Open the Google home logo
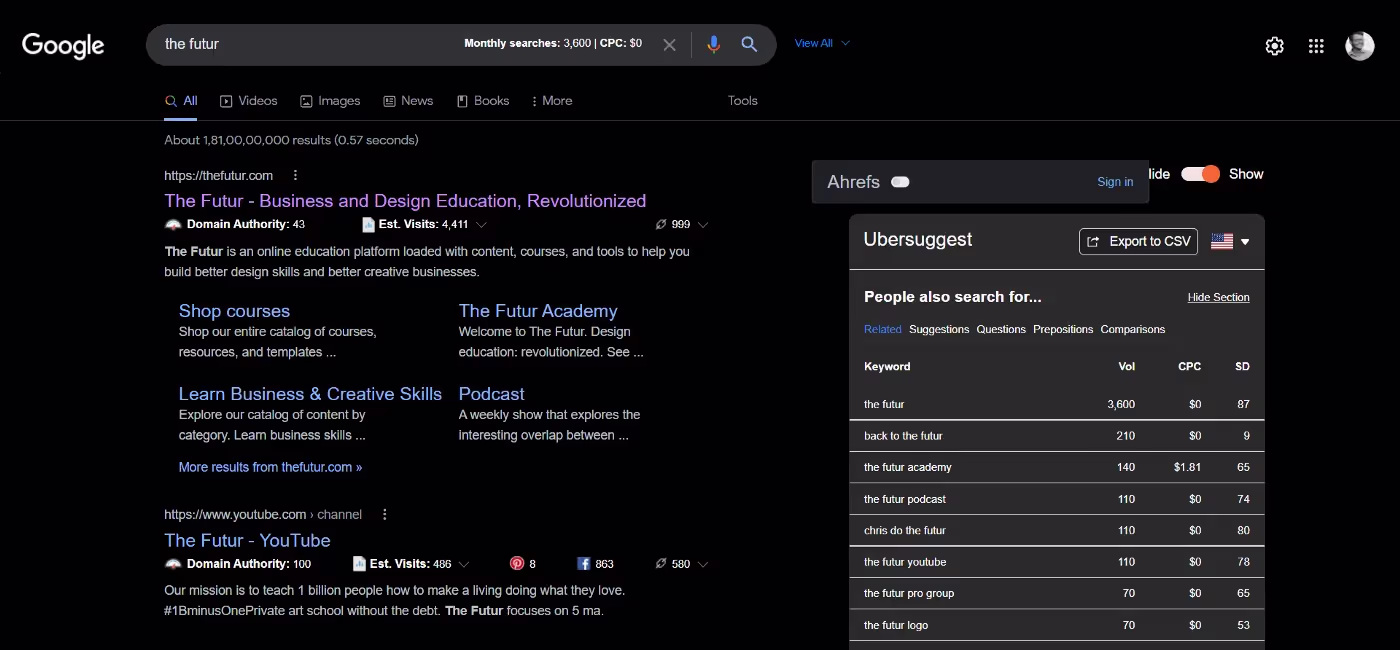The width and height of the screenshot is (1400, 650). (63, 45)
